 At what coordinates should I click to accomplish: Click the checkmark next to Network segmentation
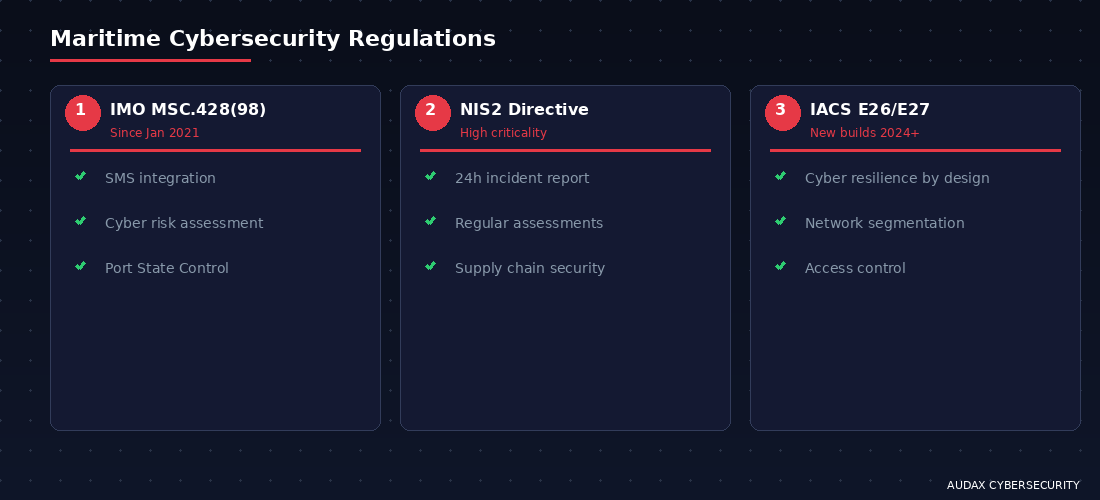coord(781,221)
